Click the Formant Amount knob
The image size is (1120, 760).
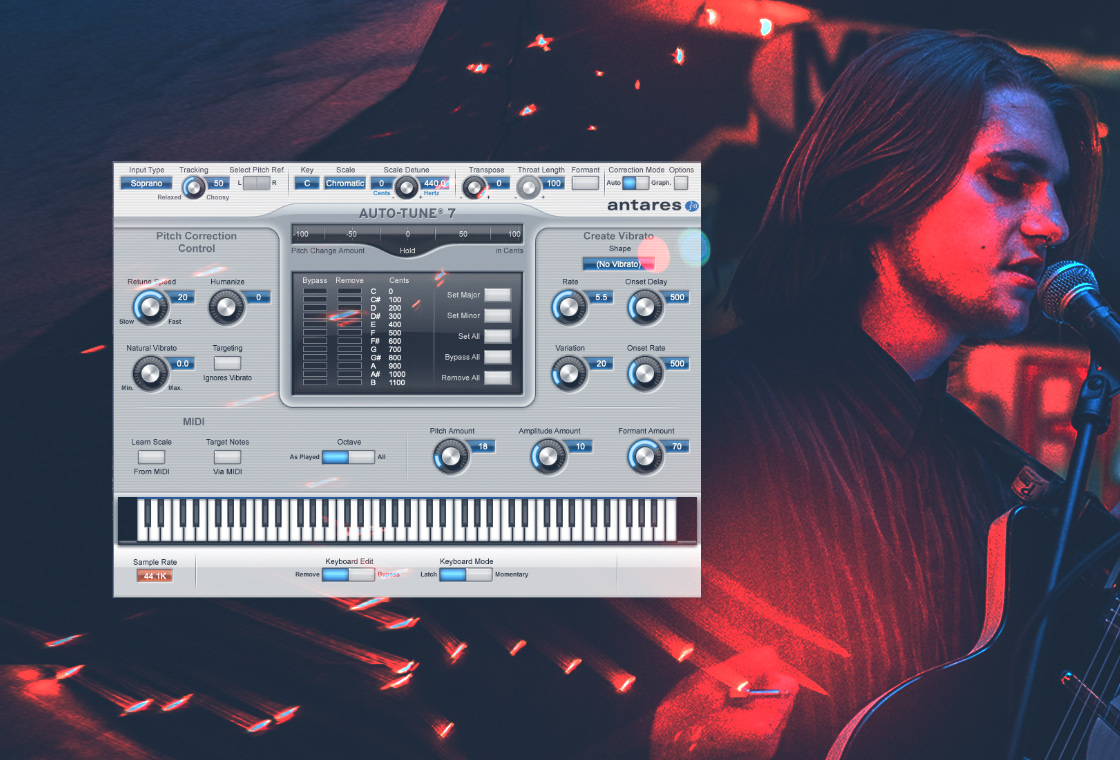click(x=646, y=455)
